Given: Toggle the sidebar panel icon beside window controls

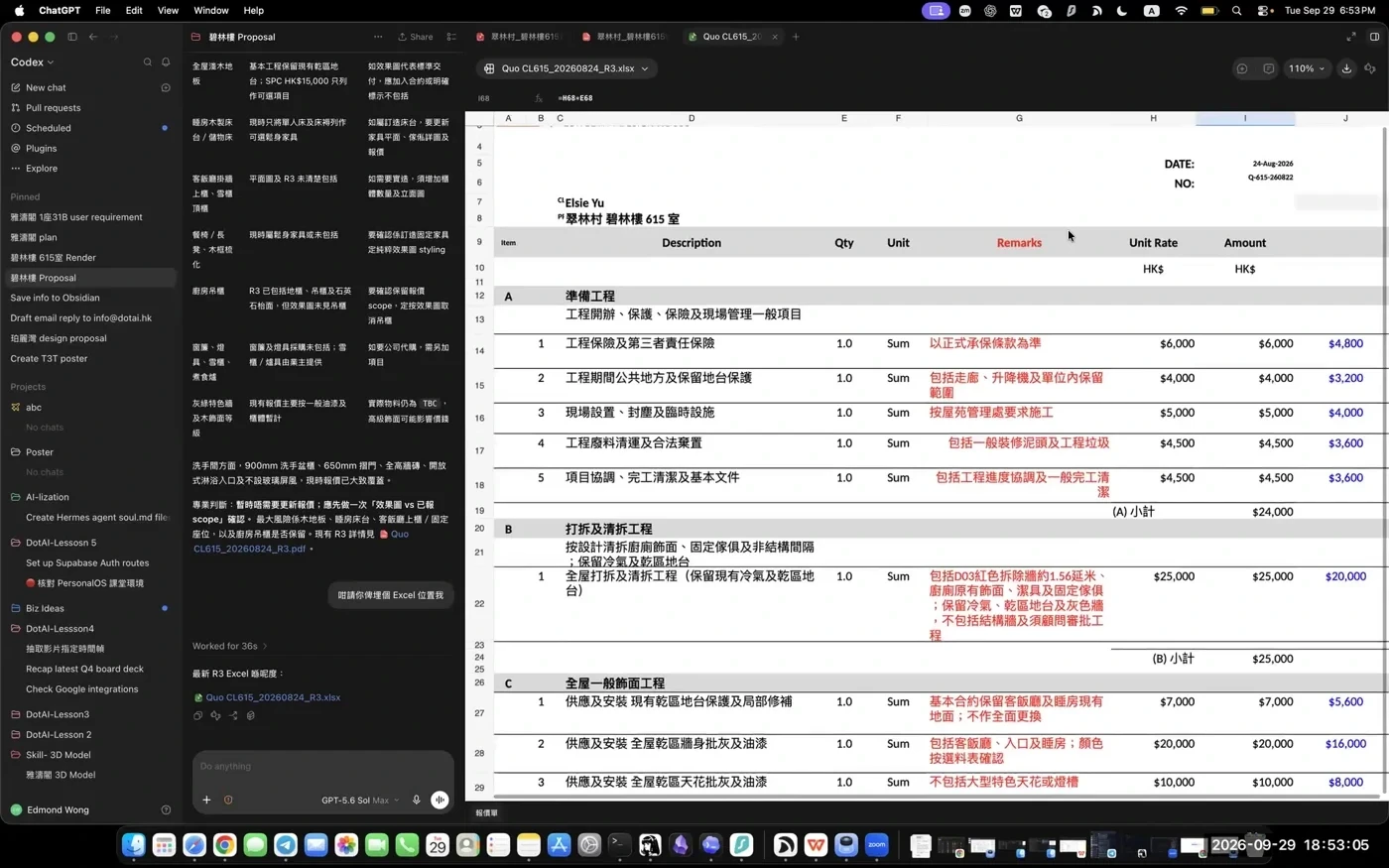Looking at the screenshot, I should click(x=72, y=37).
